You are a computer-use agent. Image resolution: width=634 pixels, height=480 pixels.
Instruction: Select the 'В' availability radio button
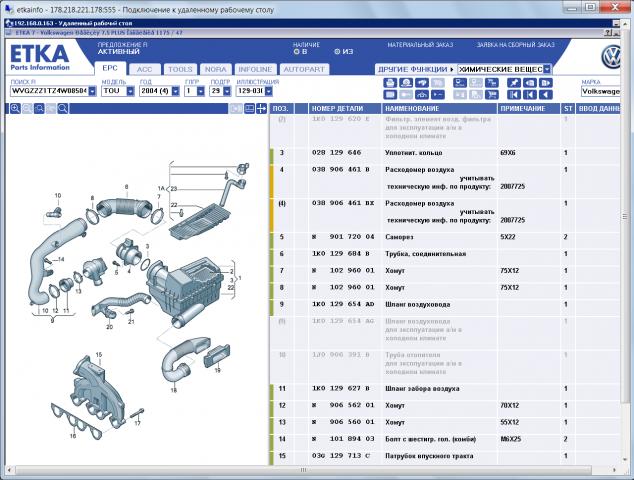pos(296,51)
